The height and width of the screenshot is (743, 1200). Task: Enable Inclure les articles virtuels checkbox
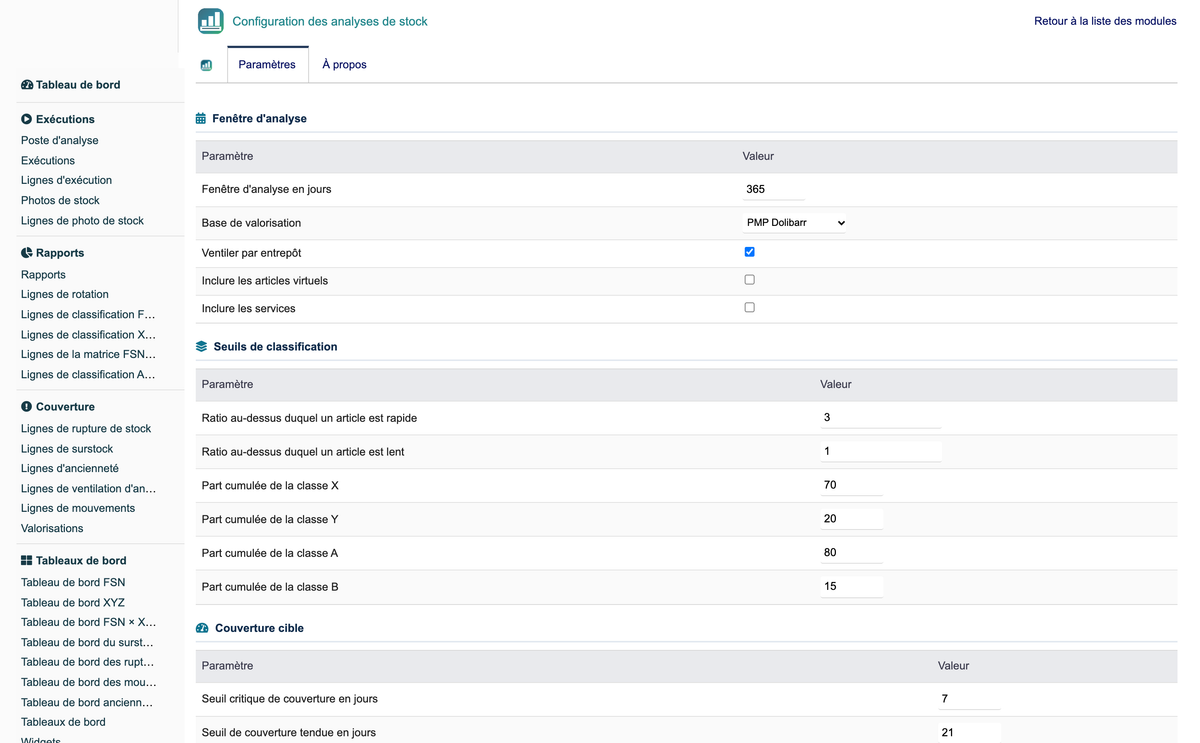click(749, 280)
